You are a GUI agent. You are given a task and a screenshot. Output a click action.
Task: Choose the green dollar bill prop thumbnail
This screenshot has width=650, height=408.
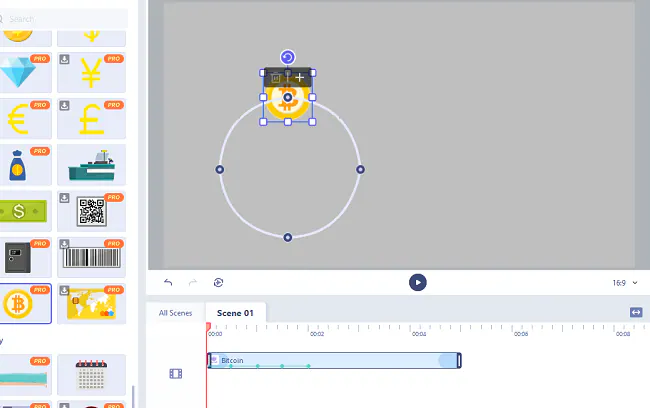(x=25, y=211)
